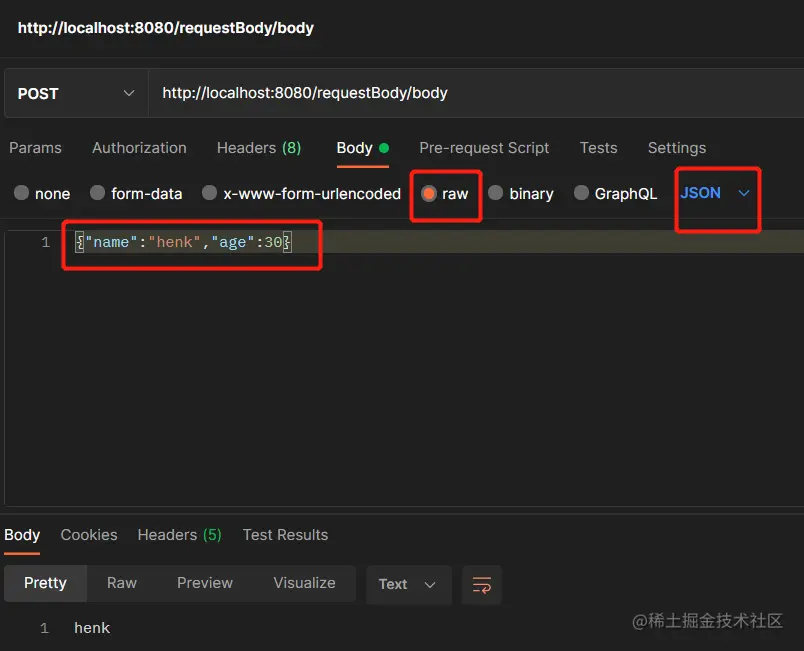Viewport: 804px width, 651px height.
Task: Select the raw body radio button
Action: pos(445,194)
